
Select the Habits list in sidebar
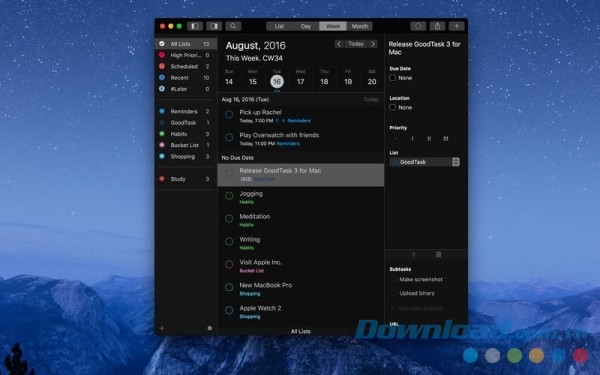click(x=186, y=134)
